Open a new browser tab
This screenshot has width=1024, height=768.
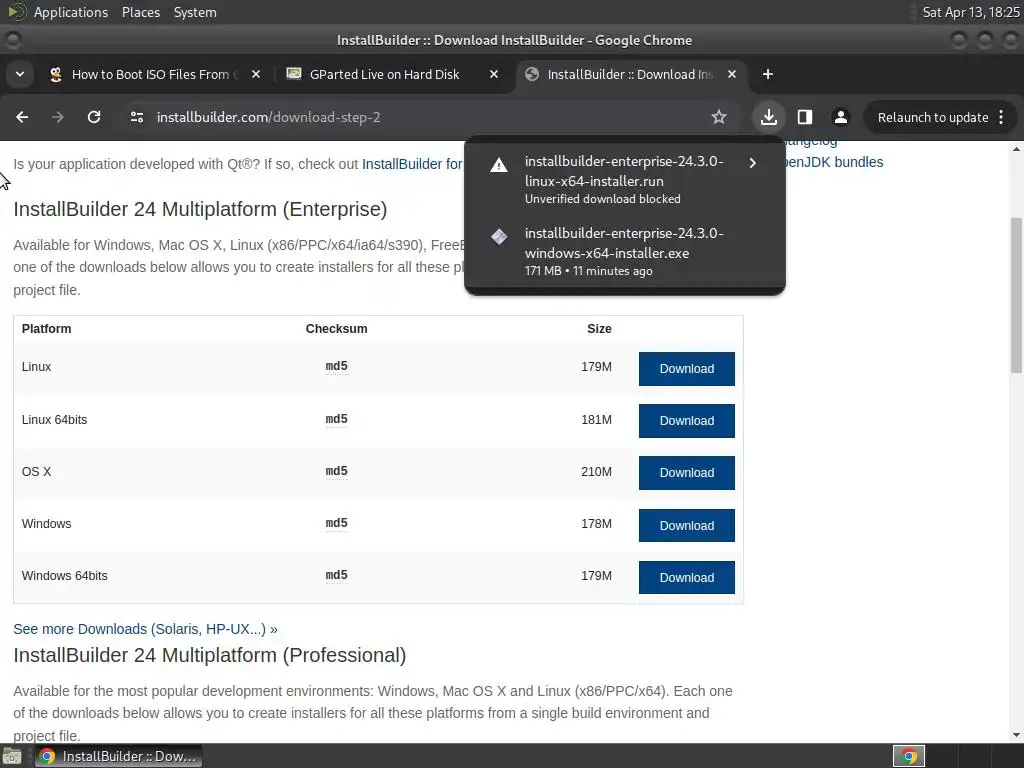(x=768, y=74)
